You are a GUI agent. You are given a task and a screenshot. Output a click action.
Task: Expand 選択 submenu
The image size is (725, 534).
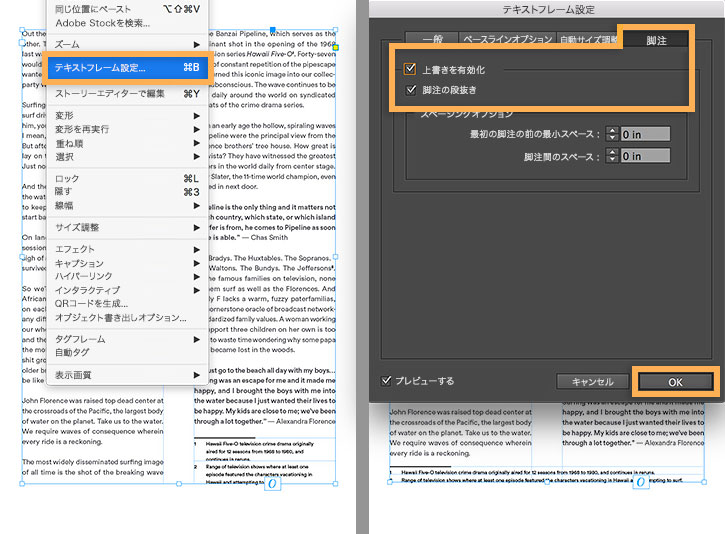tap(127, 157)
